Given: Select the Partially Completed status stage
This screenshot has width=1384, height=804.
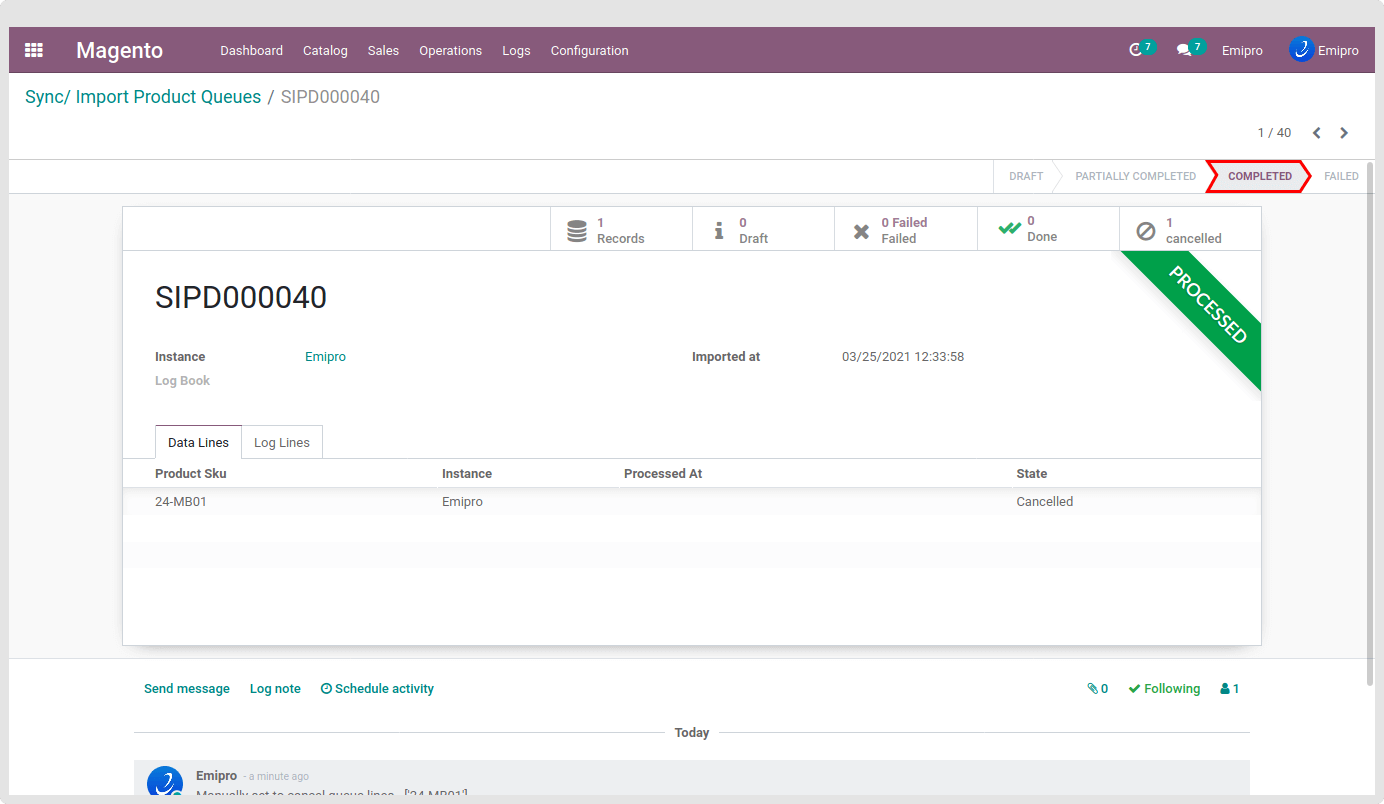Looking at the screenshot, I should 1135,176.
